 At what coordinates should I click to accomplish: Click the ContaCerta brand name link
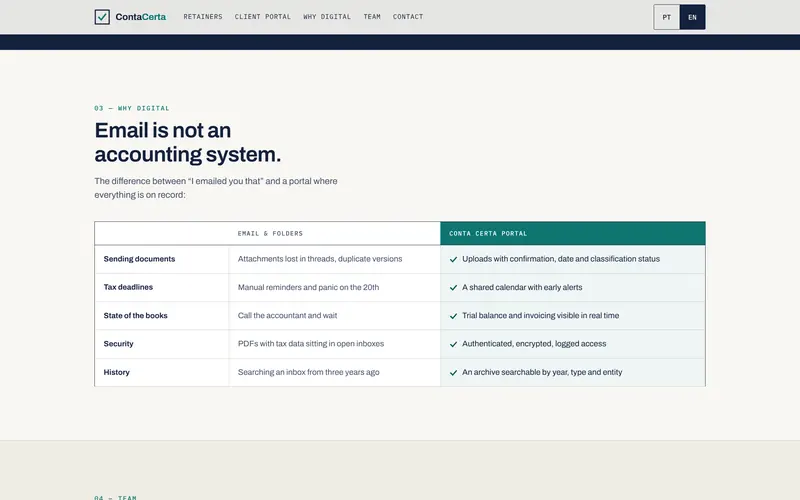[140, 17]
